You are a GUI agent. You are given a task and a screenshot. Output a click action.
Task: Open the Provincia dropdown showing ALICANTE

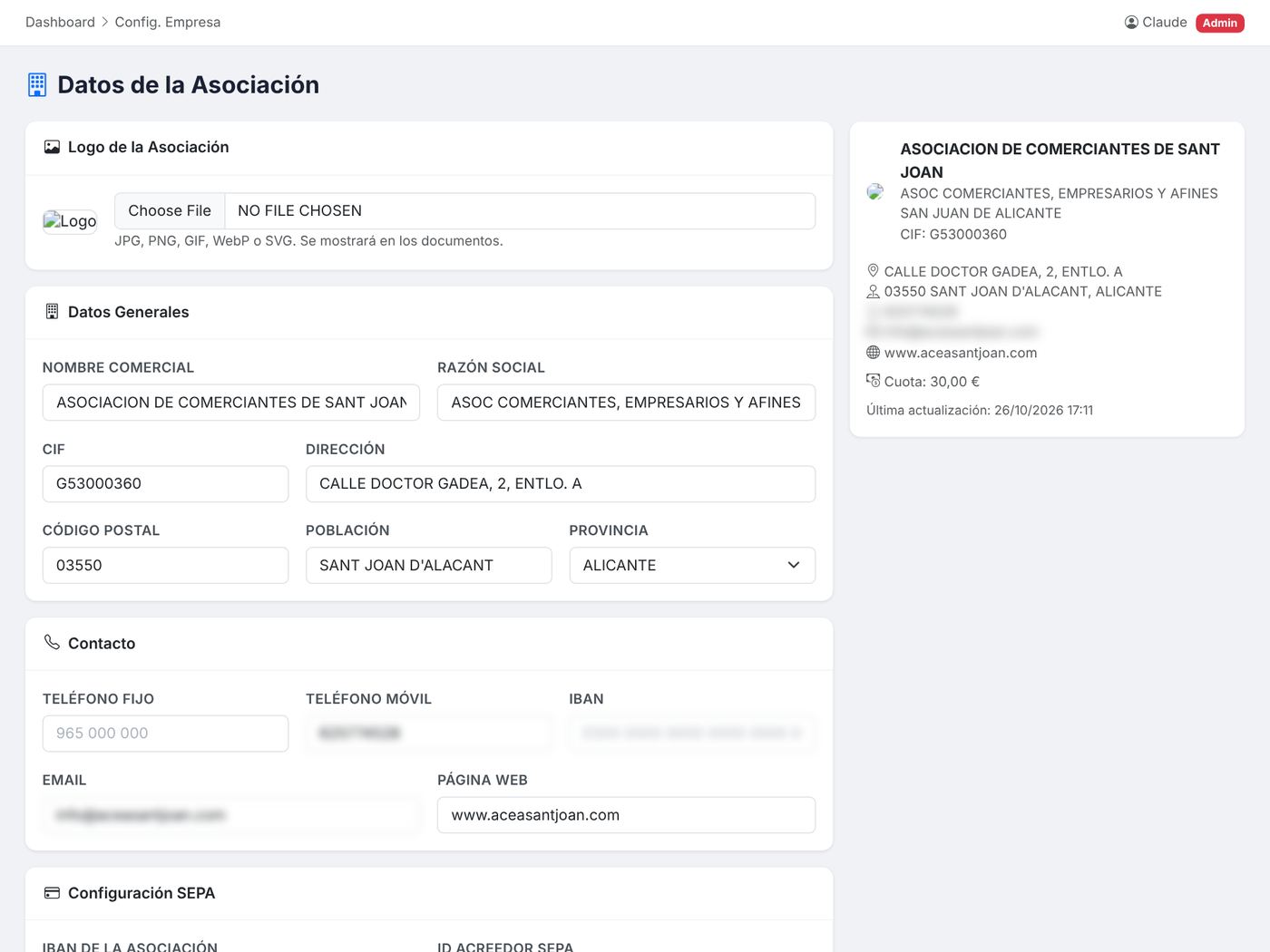[x=692, y=565]
